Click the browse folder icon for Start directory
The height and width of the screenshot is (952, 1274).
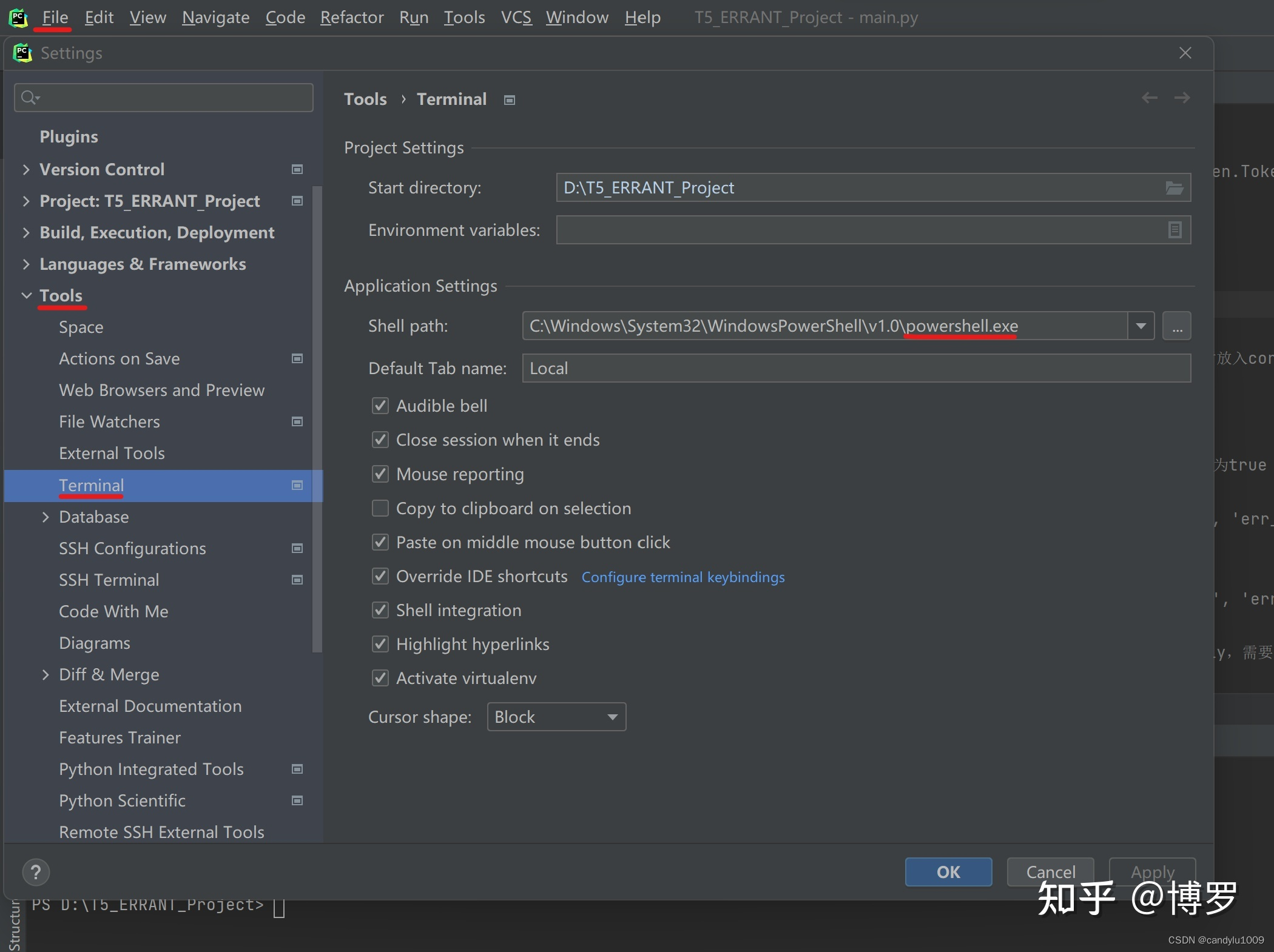pos(1174,188)
